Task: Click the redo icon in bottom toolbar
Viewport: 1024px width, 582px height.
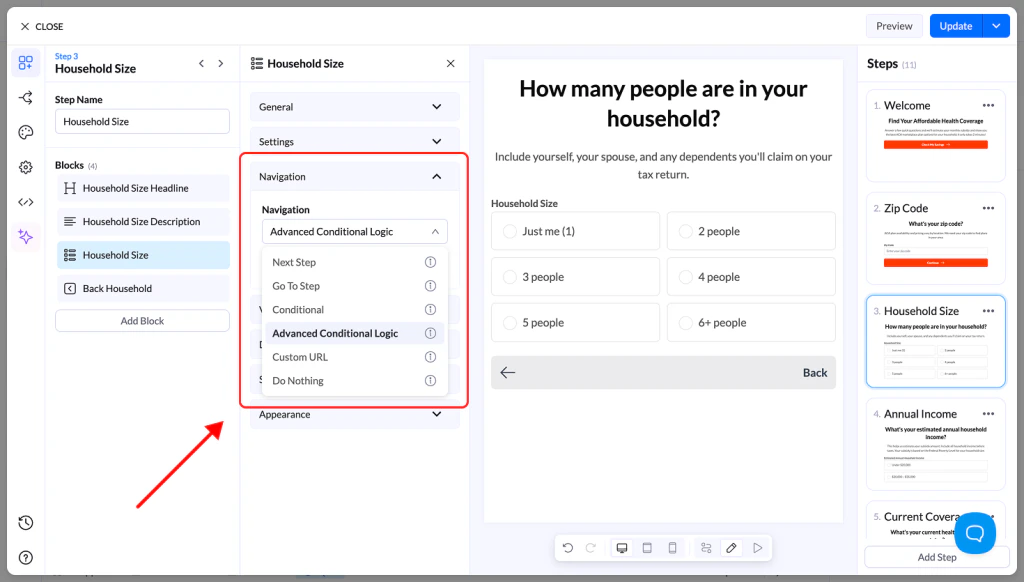Action: click(x=591, y=548)
